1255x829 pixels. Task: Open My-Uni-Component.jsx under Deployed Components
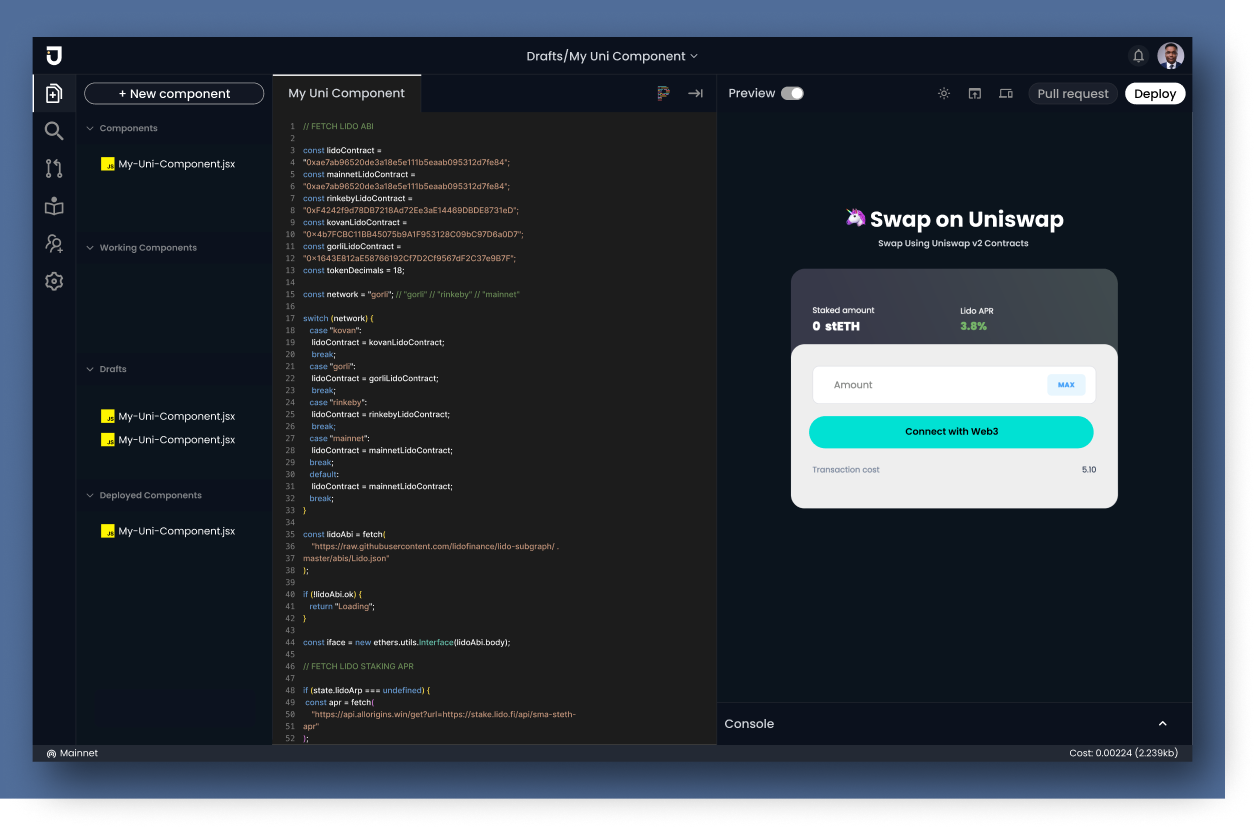click(169, 531)
